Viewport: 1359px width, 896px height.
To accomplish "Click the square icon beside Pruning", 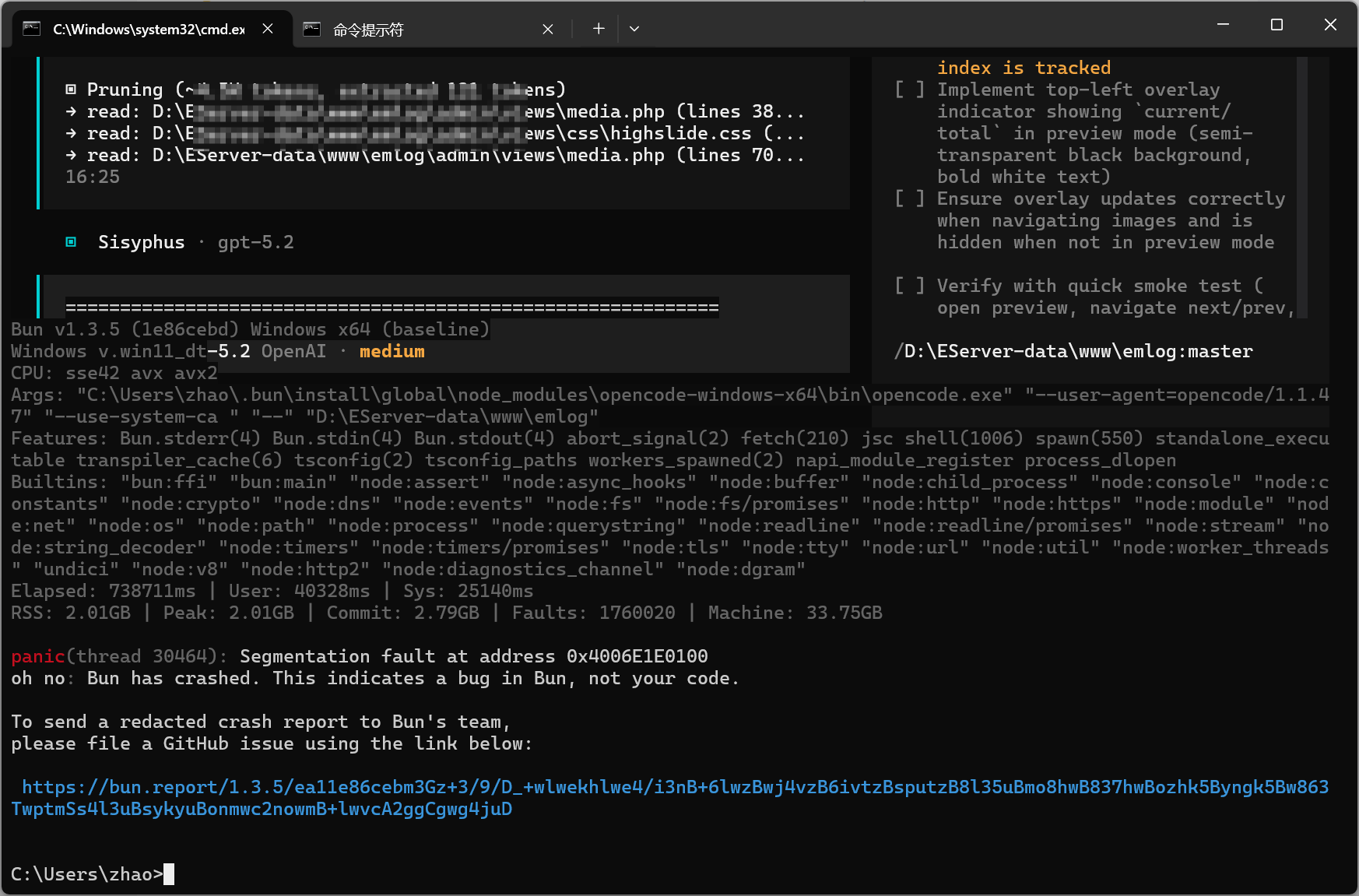I will [x=71, y=90].
